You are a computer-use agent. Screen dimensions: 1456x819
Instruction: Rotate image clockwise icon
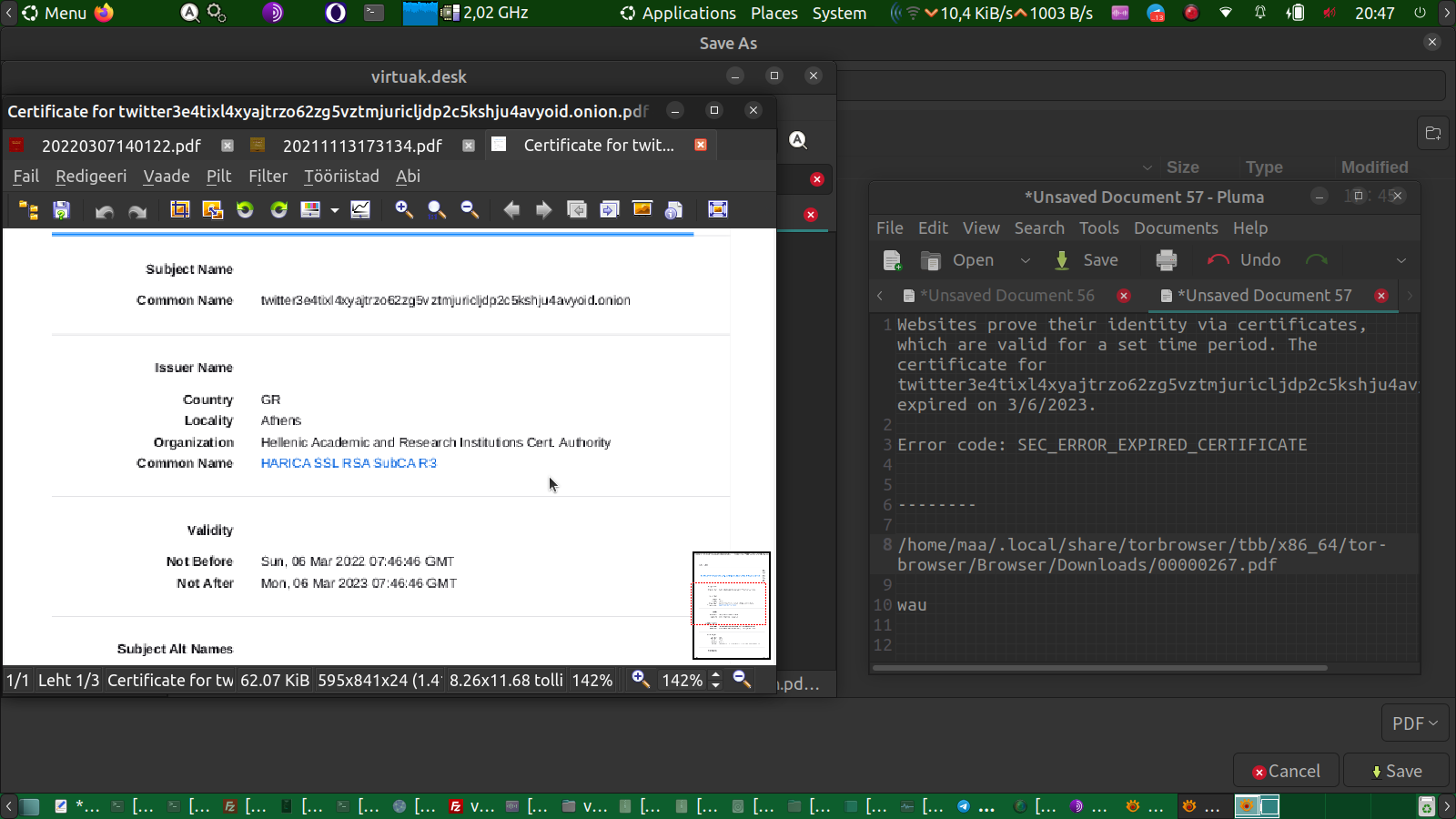278,210
